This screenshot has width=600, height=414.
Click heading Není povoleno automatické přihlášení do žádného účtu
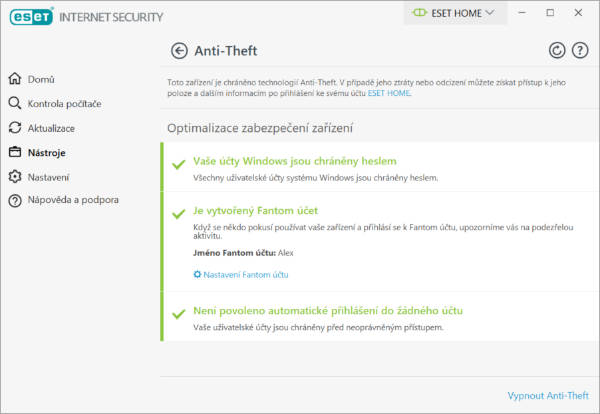tap(328, 311)
